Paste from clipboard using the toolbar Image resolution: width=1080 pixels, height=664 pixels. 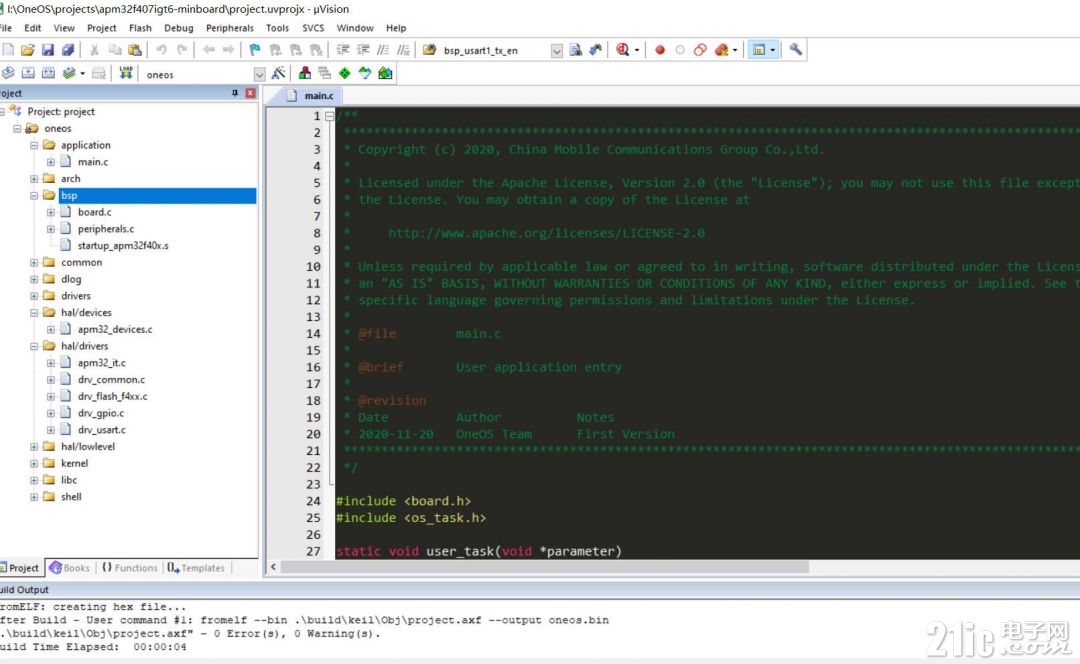coord(135,50)
